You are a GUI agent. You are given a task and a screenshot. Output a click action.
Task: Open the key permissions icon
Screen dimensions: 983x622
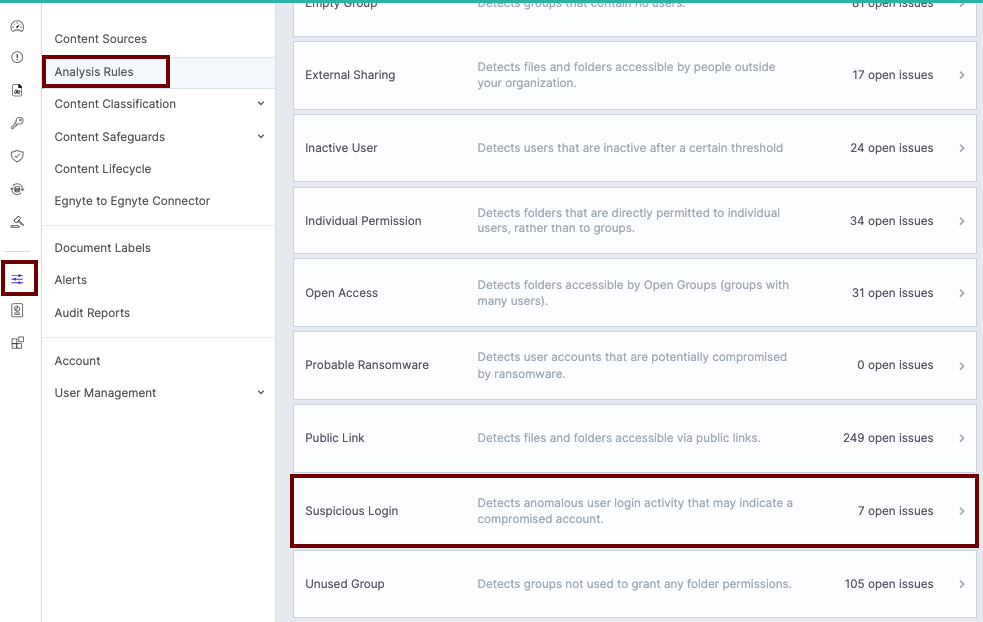(x=18, y=123)
